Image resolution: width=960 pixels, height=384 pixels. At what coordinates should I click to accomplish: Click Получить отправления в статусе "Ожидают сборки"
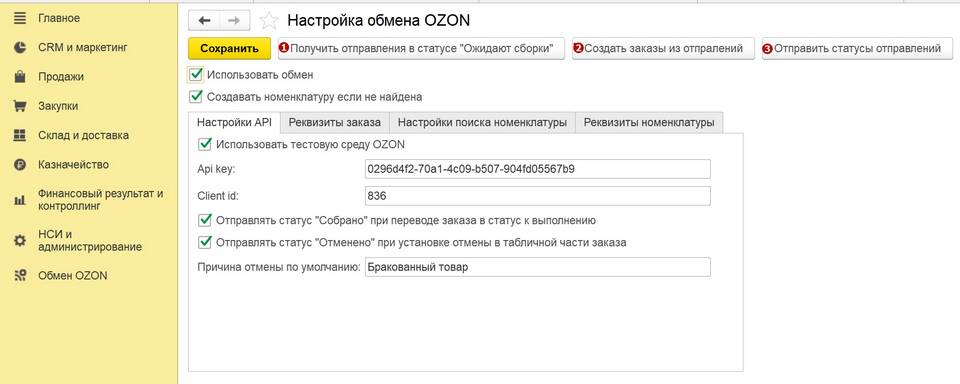pyautogui.click(x=421, y=48)
